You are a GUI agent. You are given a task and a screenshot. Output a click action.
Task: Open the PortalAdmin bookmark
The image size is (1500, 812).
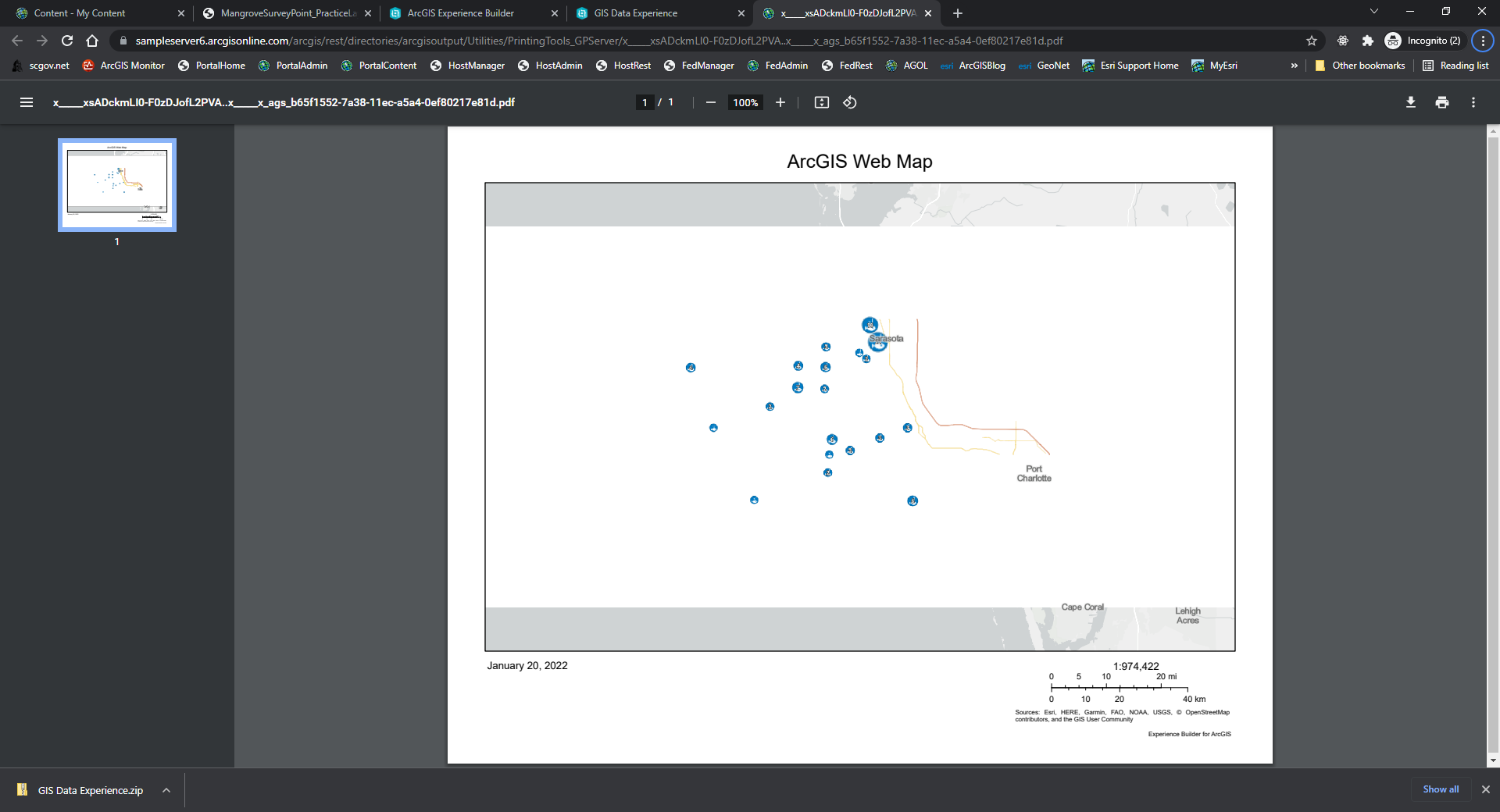pos(292,66)
